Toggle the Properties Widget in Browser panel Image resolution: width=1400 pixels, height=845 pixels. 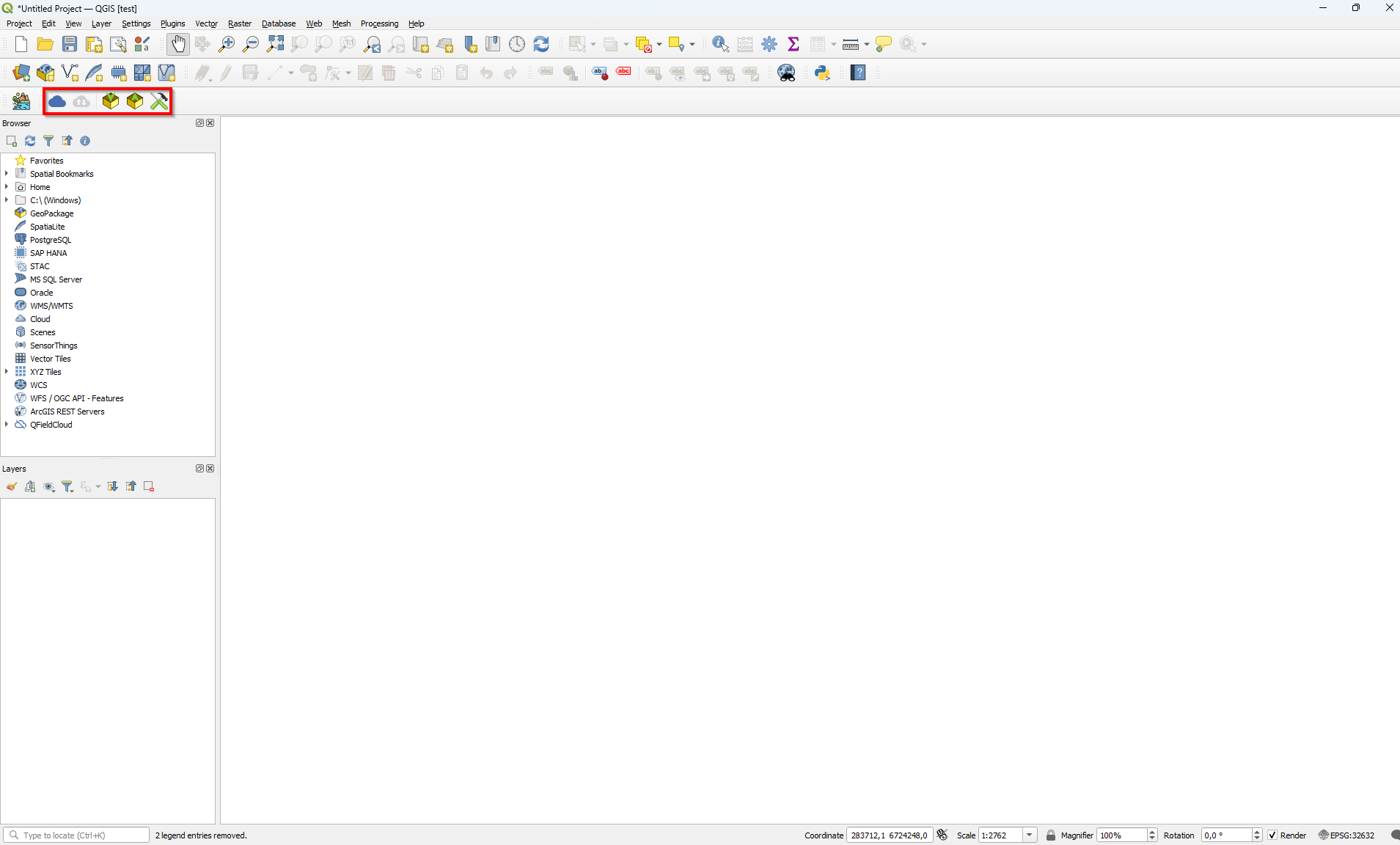coord(85,141)
